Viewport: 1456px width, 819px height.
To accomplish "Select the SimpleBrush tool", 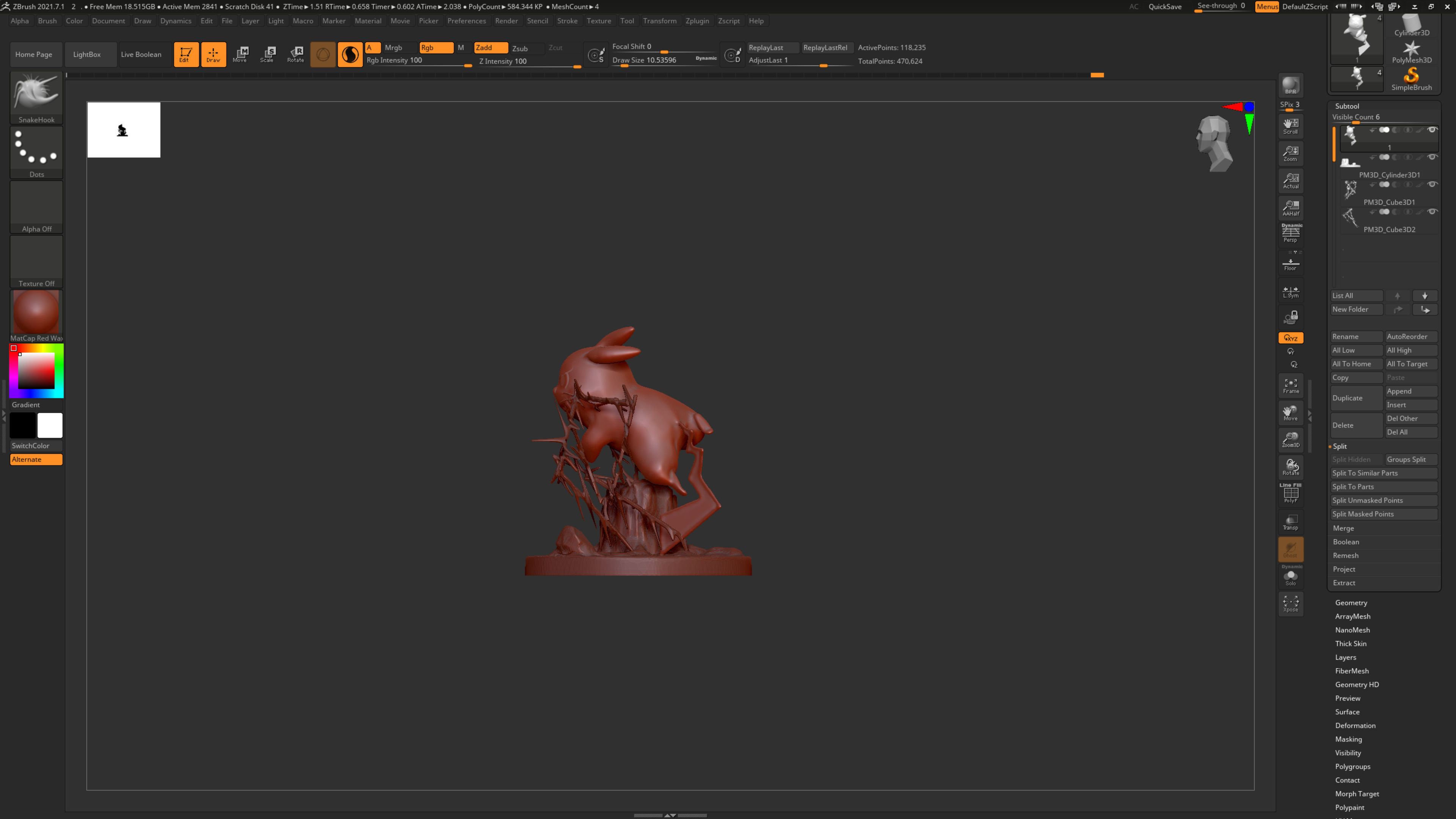I will [x=1411, y=78].
